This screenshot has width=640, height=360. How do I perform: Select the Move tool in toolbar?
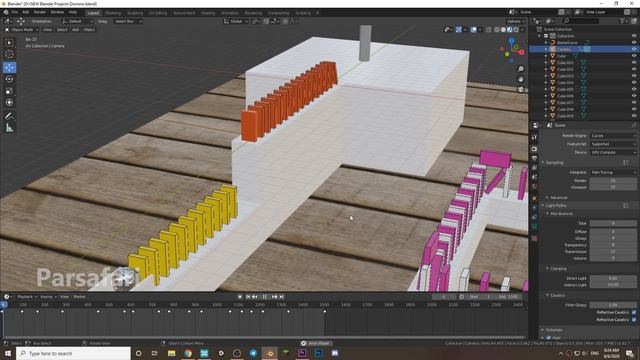coord(9,67)
